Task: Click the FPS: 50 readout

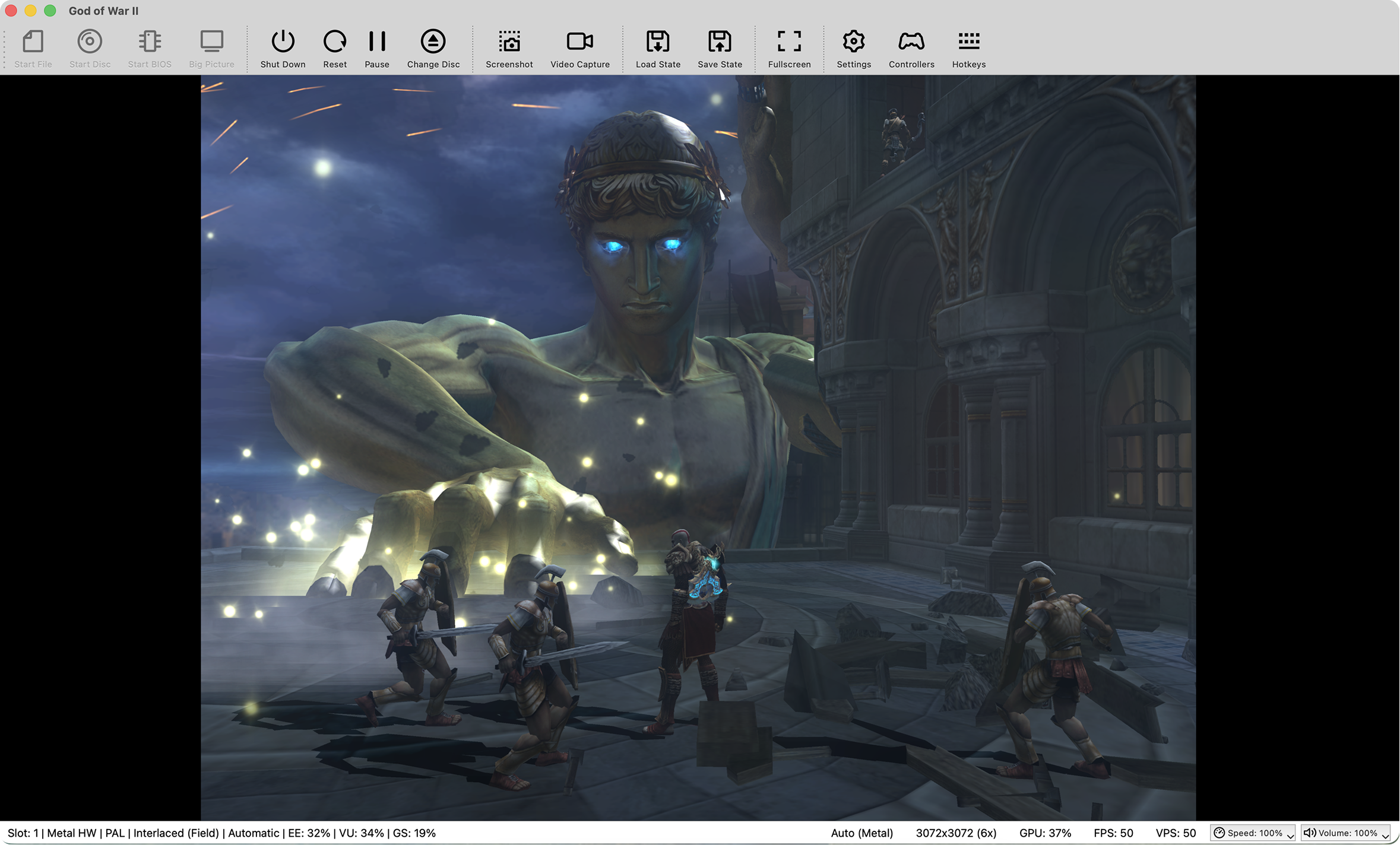Action: pyautogui.click(x=1113, y=833)
